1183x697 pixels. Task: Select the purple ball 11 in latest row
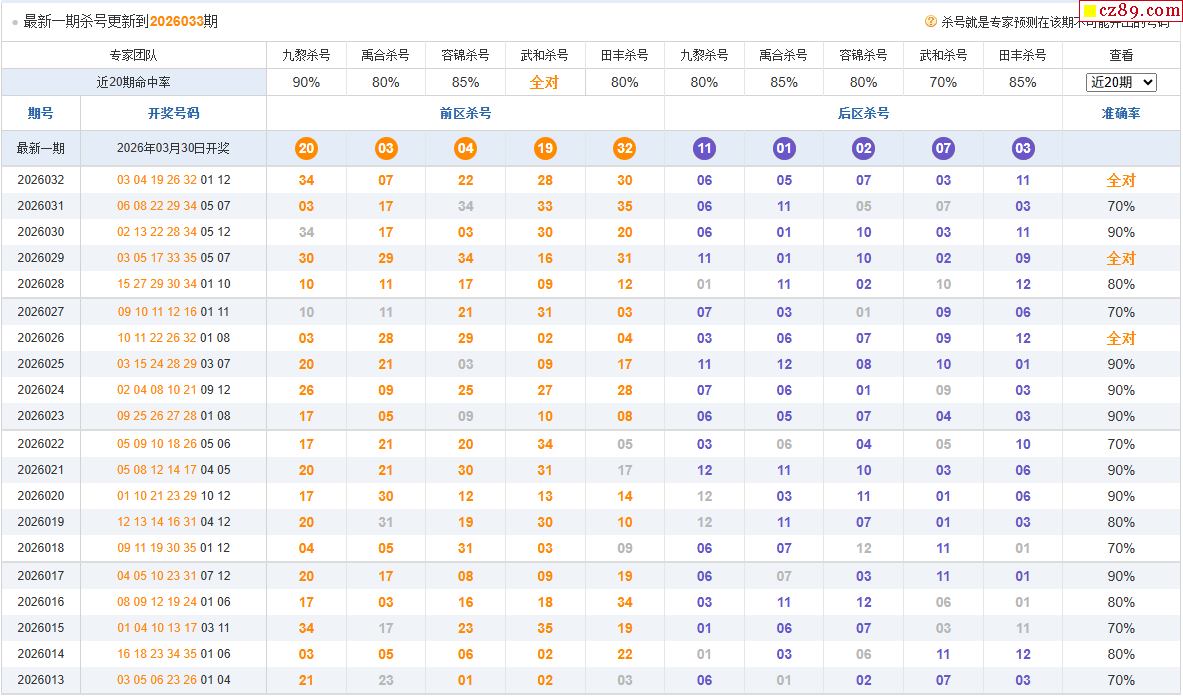point(704,149)
